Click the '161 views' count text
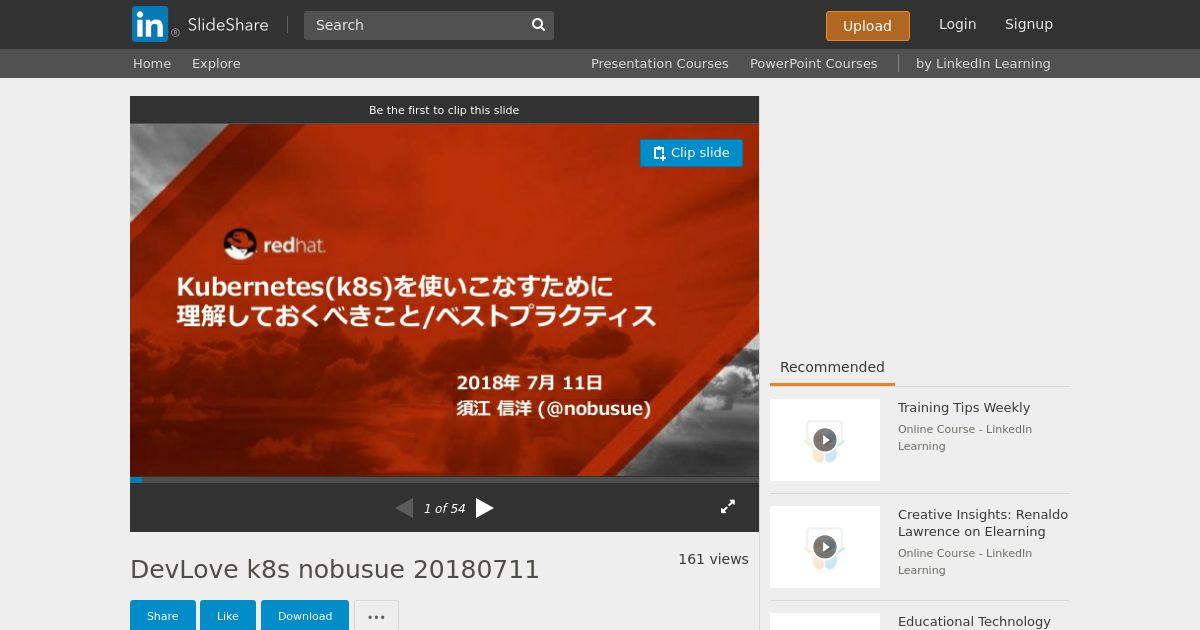The height and width of the screenshot is (630, 1200). click(x=713, y=559)
